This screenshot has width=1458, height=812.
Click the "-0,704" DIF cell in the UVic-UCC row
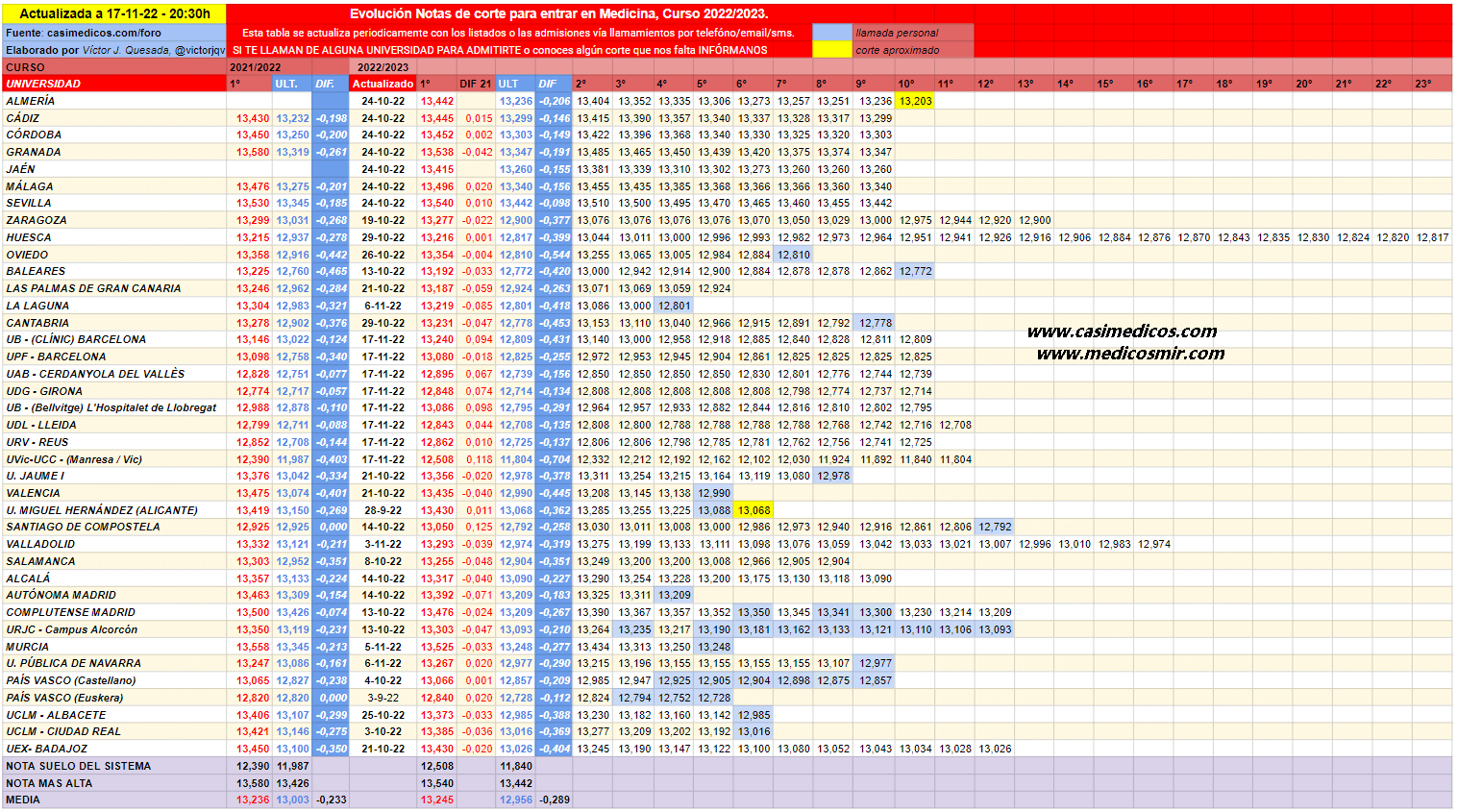555,459
